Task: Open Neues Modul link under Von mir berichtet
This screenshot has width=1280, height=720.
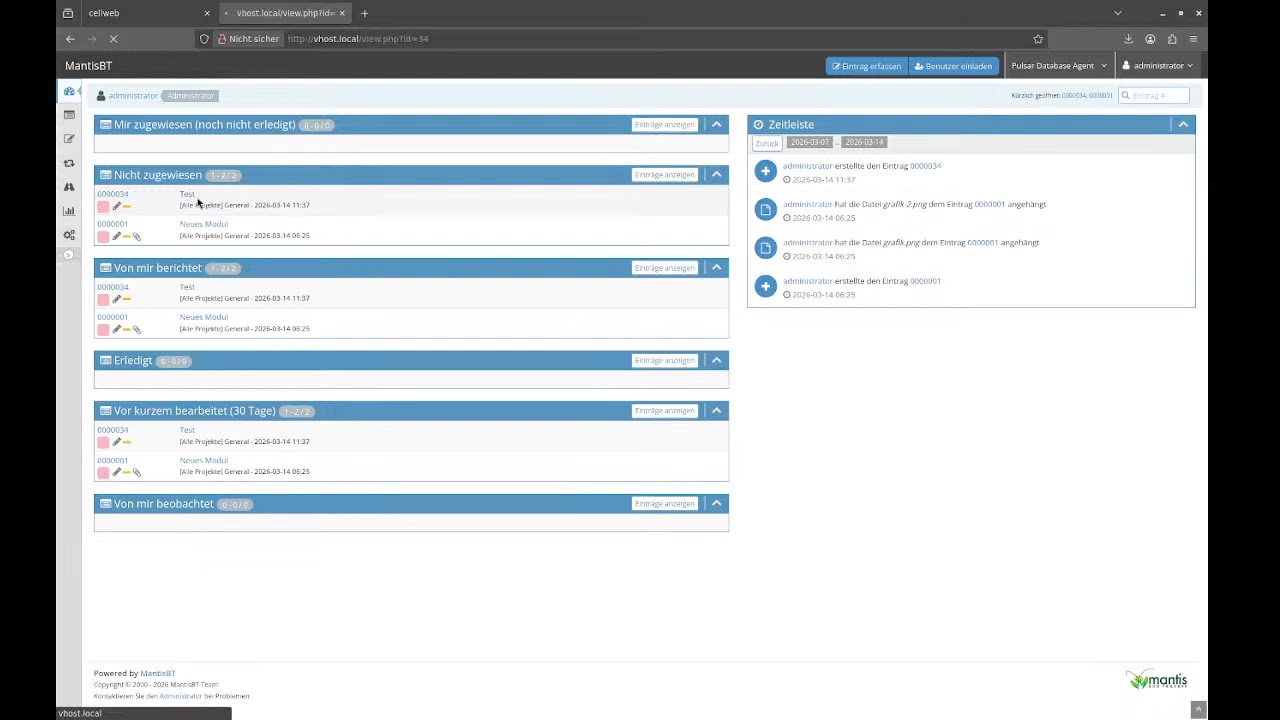Action: tap(204, 317)
